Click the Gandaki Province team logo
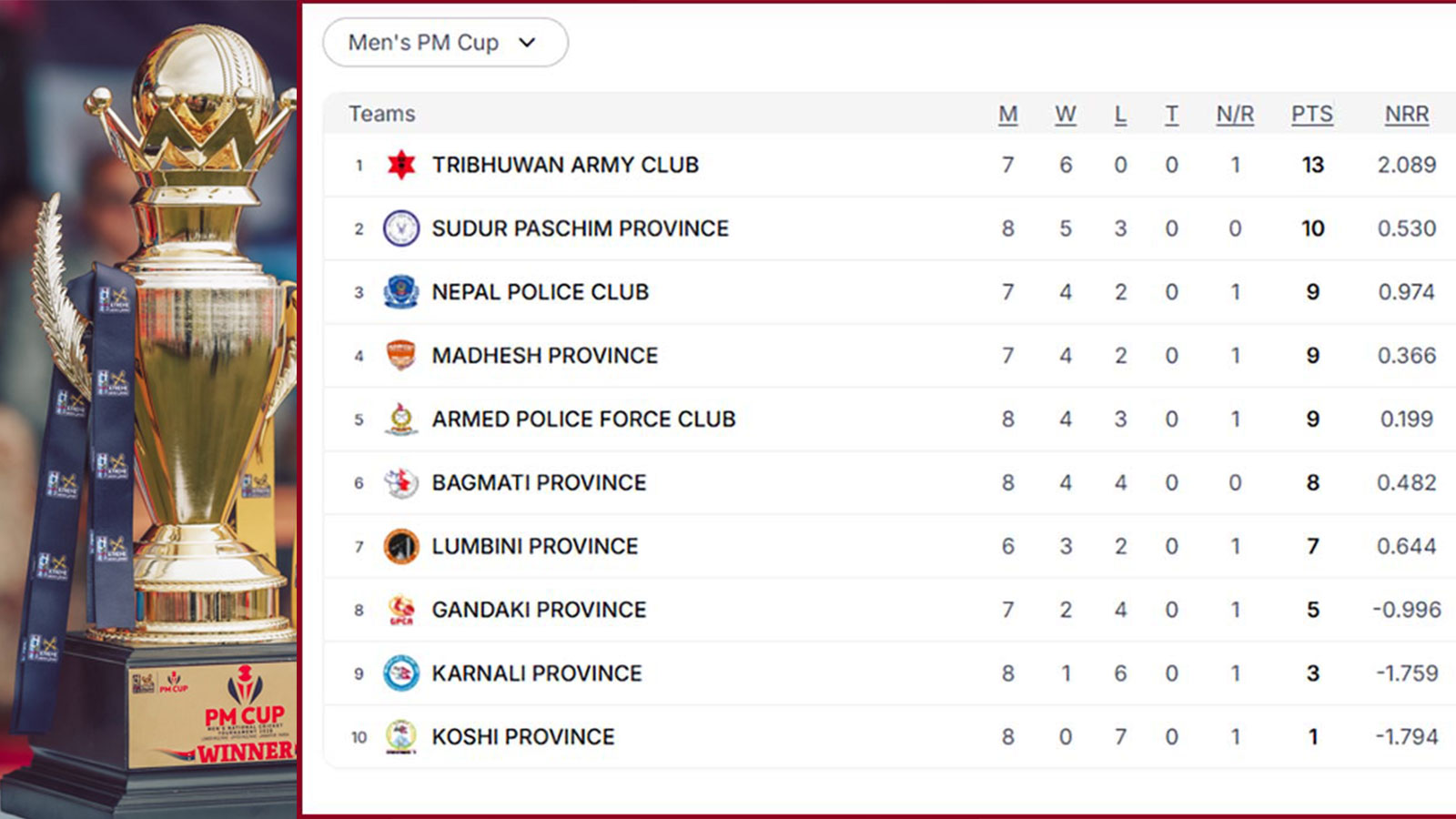 pyautogui.click(x=401, y=610)
